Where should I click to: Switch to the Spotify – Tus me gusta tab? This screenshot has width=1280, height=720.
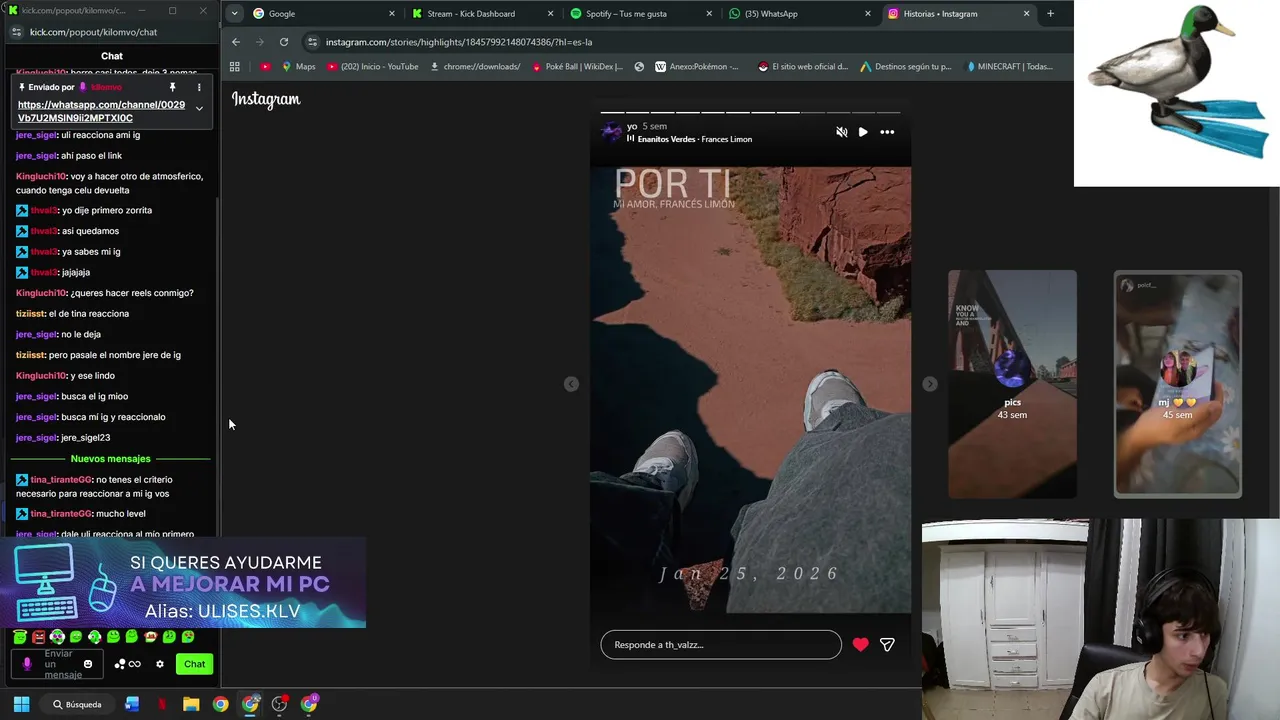[640, 14]
